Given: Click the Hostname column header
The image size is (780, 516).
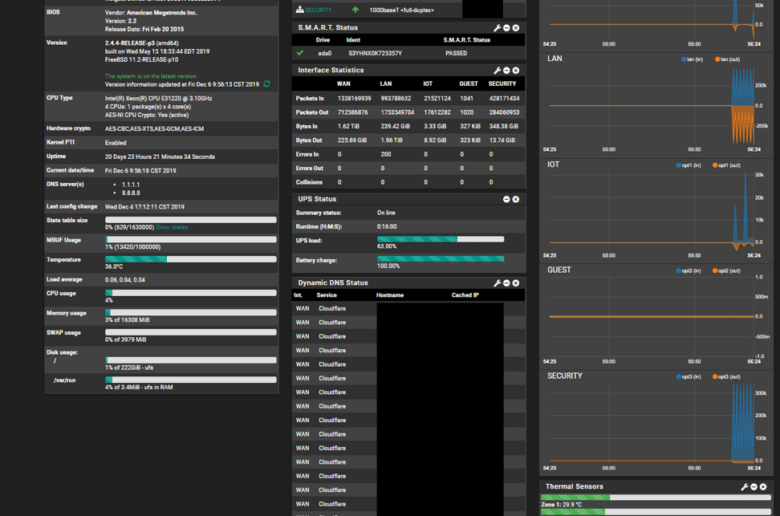Looking at the screenshot, I should coord(390,296).
